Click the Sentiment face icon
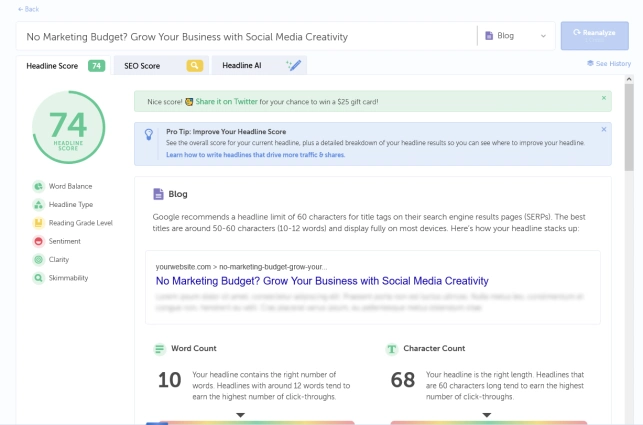This screenshot has height=425, width=643. (x=38, y=241)
